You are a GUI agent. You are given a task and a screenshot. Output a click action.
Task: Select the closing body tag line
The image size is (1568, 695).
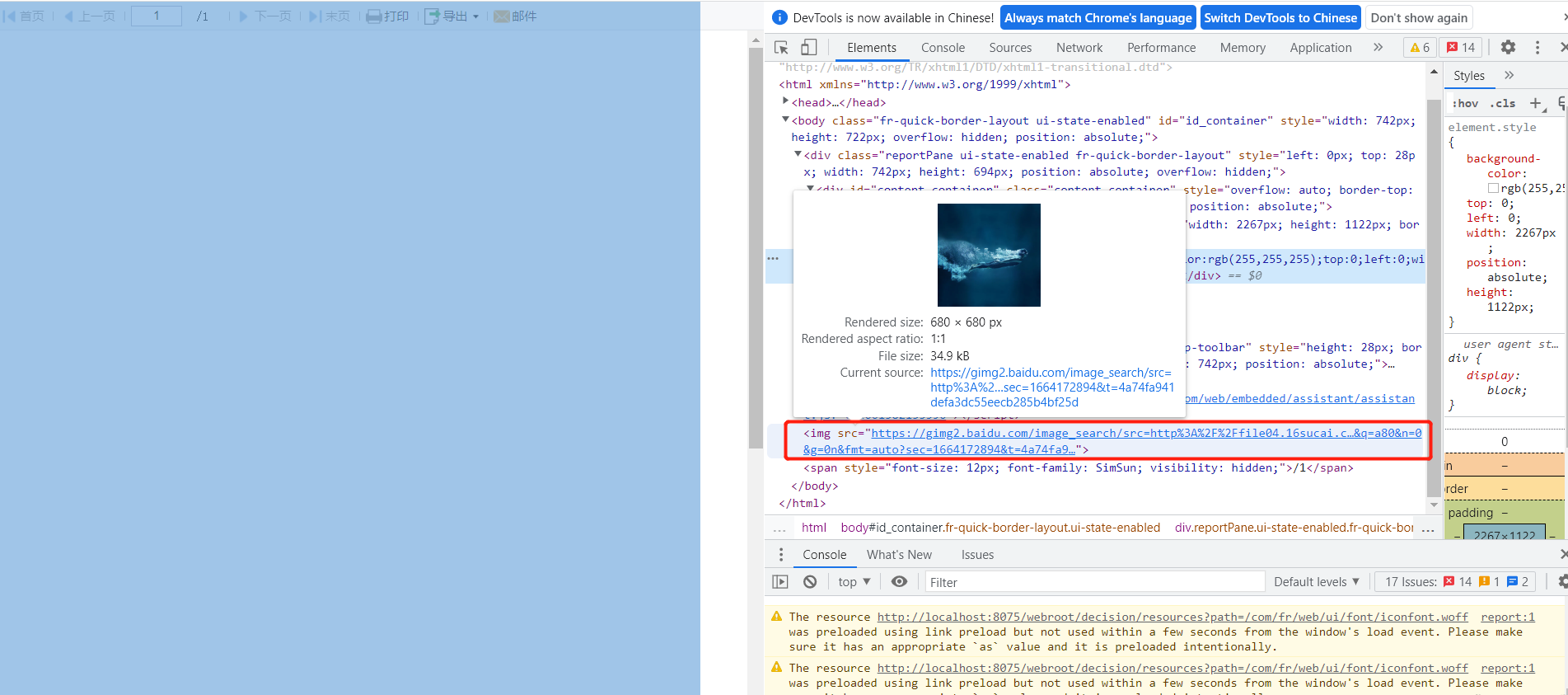(x=814, y=486)
